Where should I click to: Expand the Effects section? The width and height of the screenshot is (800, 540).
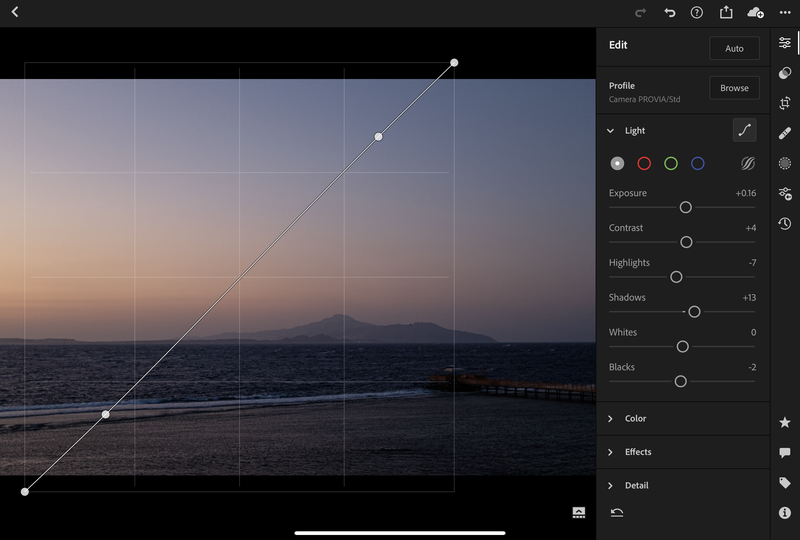(610, 452)
